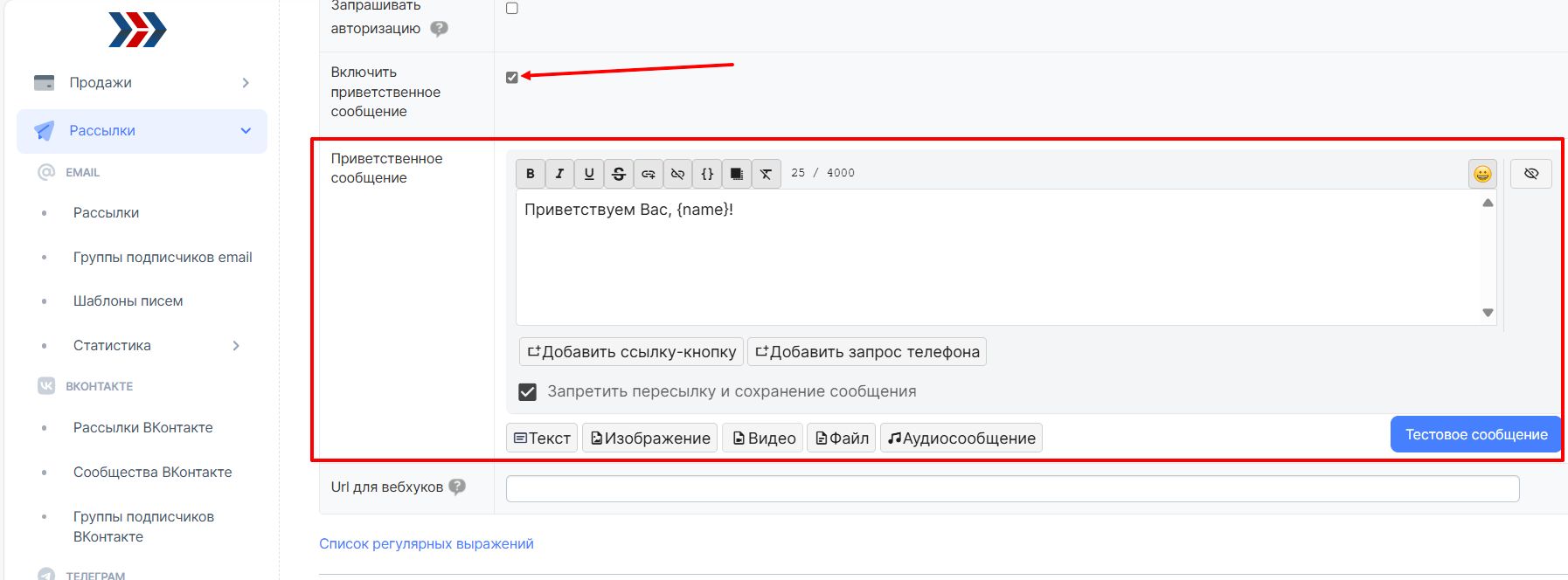Apply strikethrough formatting
The image size is (1568, 580).
619,174
